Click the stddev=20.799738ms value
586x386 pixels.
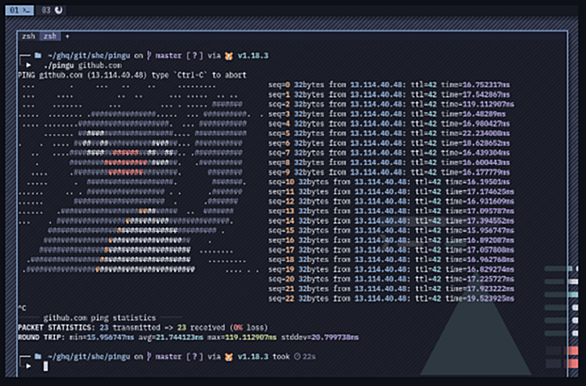320,337
